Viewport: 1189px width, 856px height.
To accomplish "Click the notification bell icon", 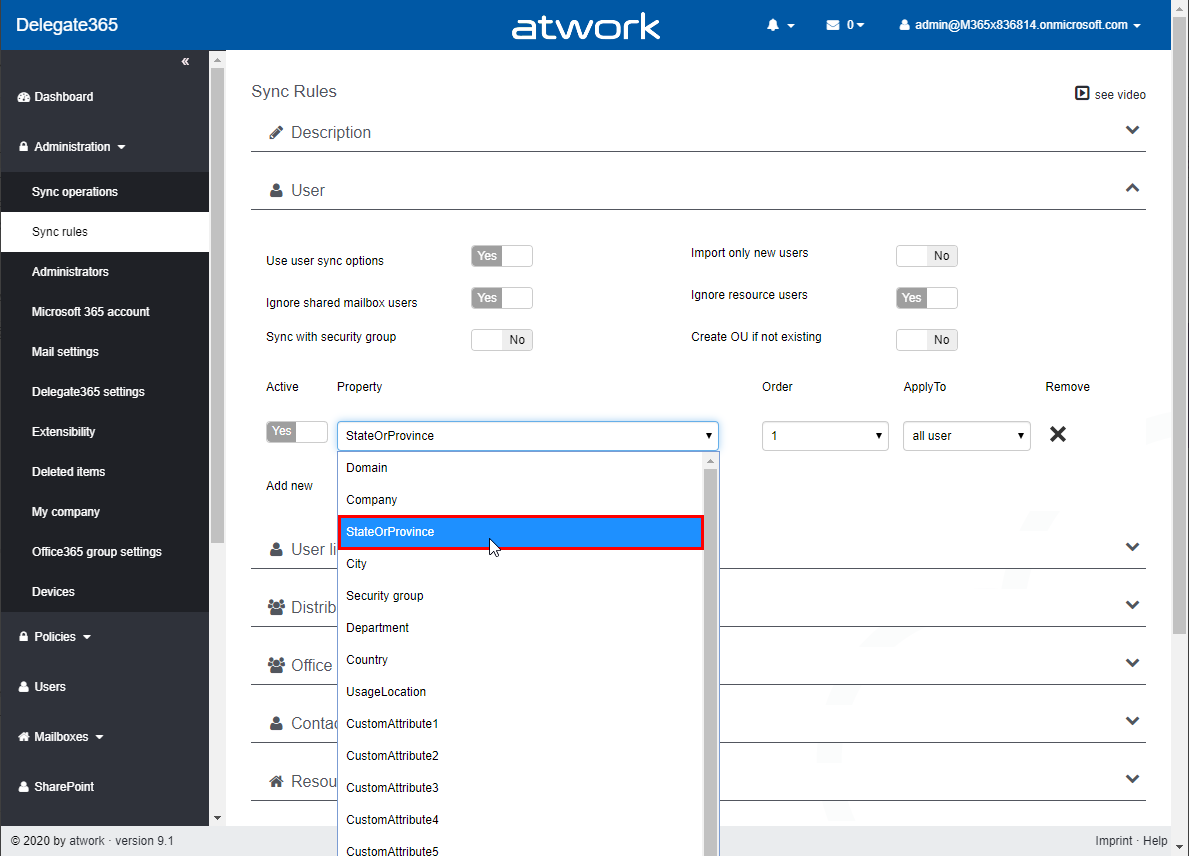I will coord(773,25).
